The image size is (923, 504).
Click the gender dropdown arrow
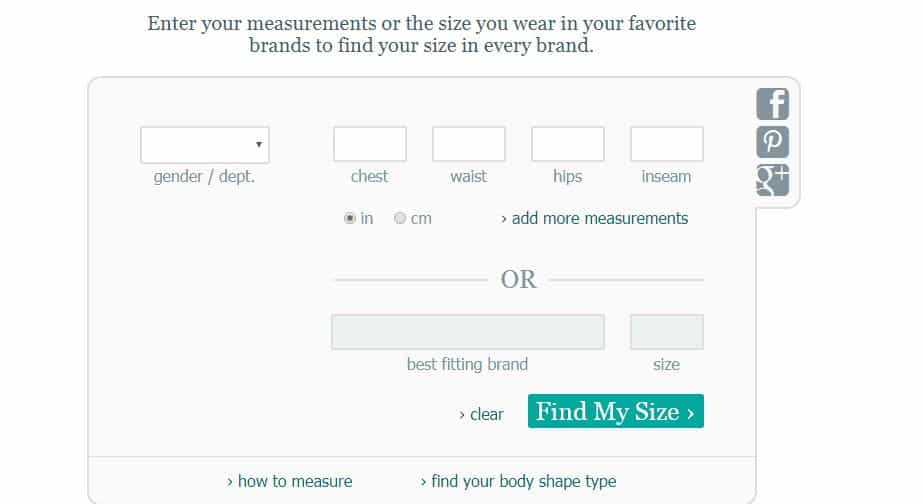[x=258, y=144]
